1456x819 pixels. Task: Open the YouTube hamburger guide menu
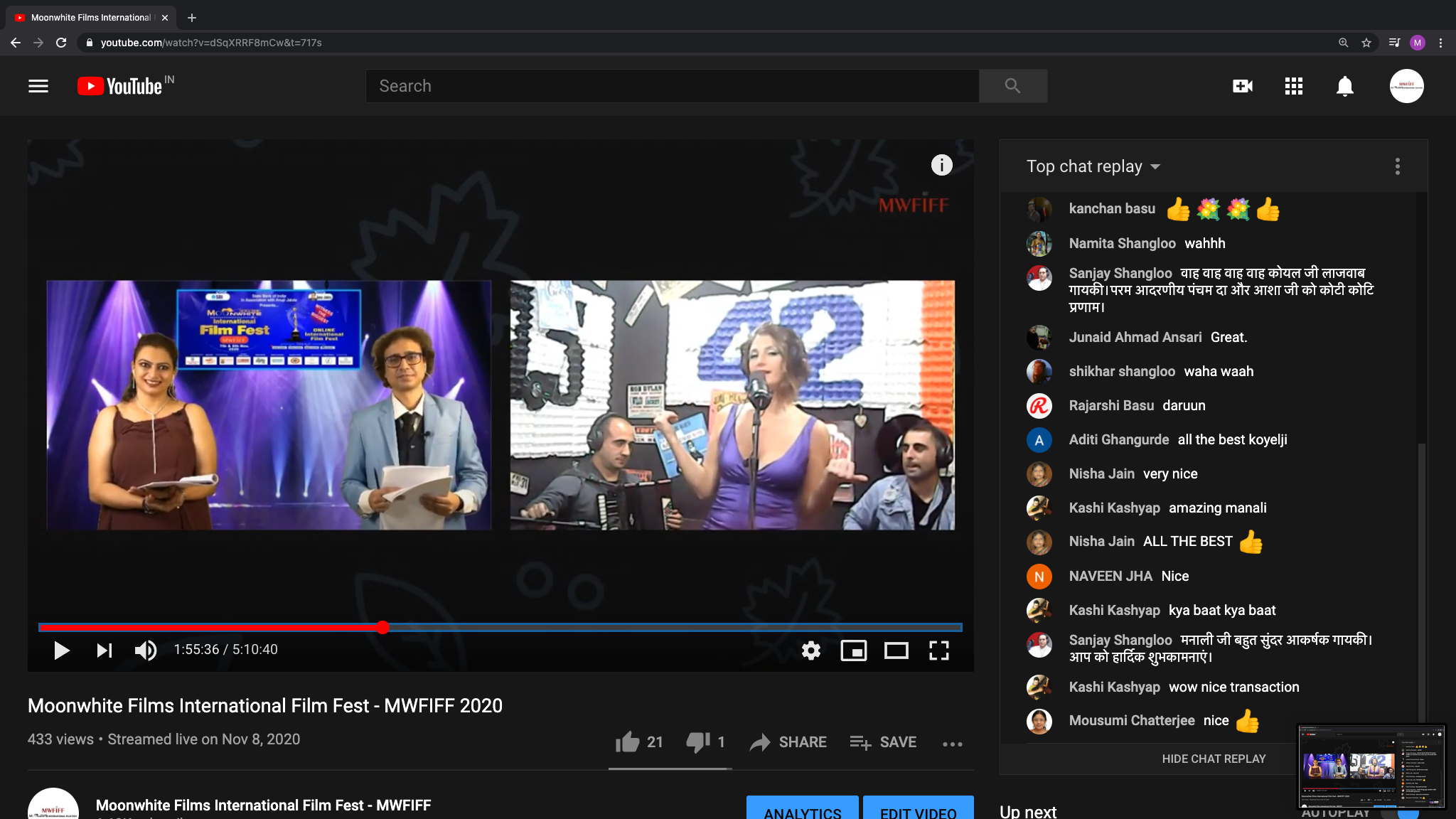pyautogui.click(x=38, y=86)
